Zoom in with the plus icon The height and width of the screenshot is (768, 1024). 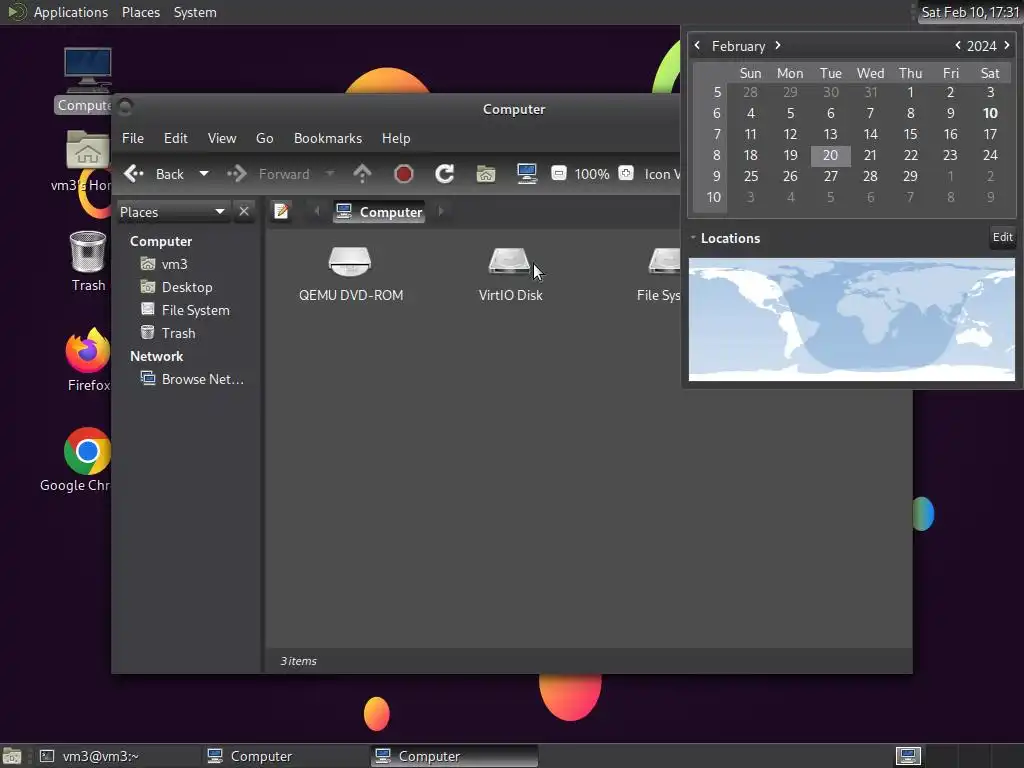(x=626, y=173)
